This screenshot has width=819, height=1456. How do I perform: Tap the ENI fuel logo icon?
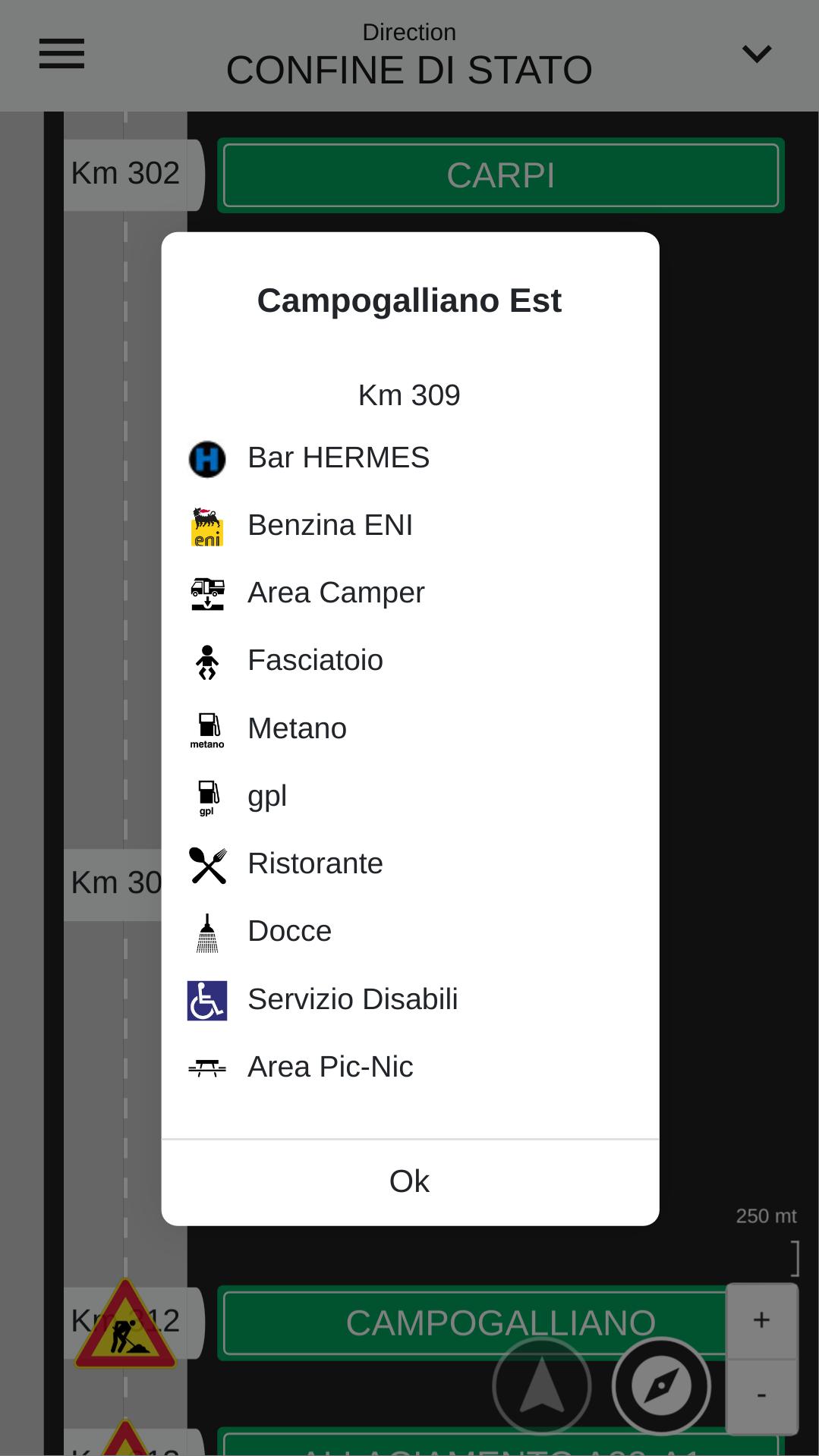pos(207,527)
